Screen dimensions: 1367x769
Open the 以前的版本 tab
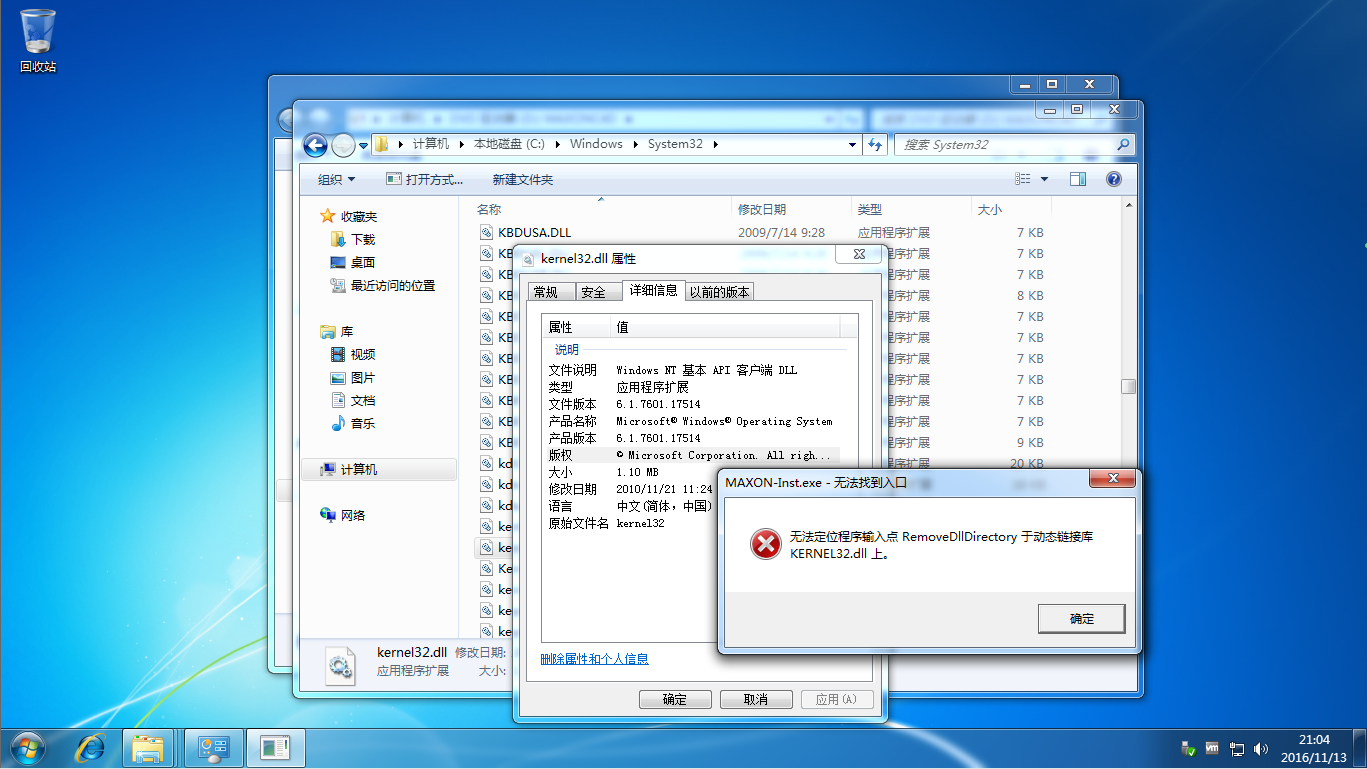tap(720, 292)
